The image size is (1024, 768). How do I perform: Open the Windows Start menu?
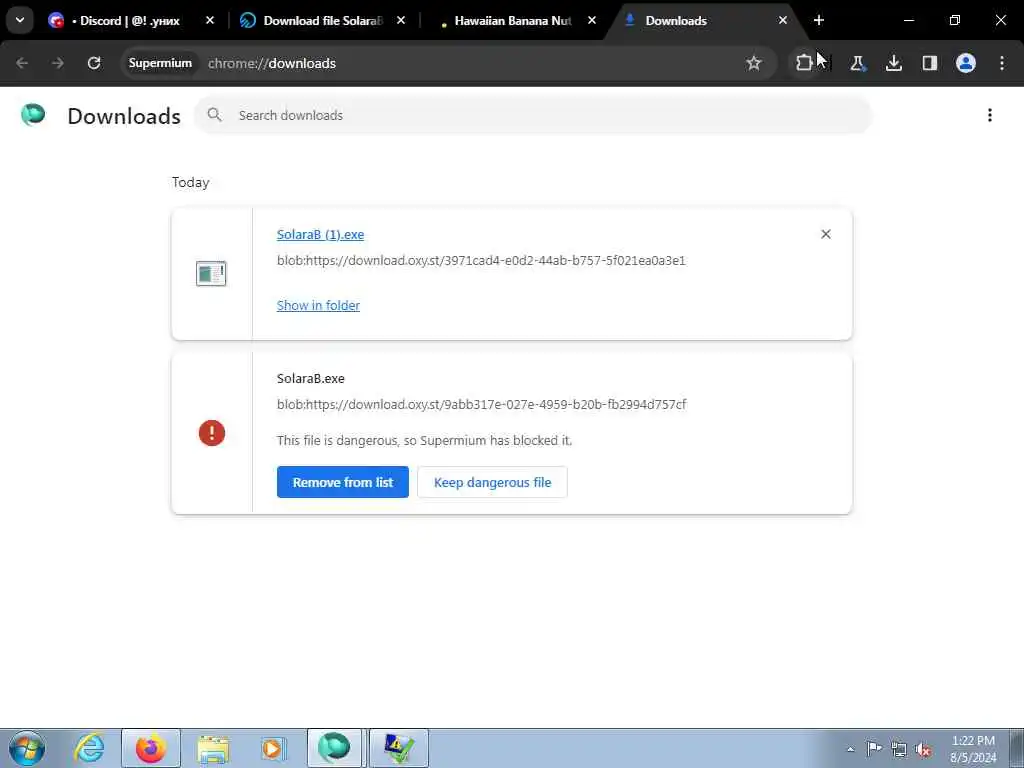click(x=27, y=748)
